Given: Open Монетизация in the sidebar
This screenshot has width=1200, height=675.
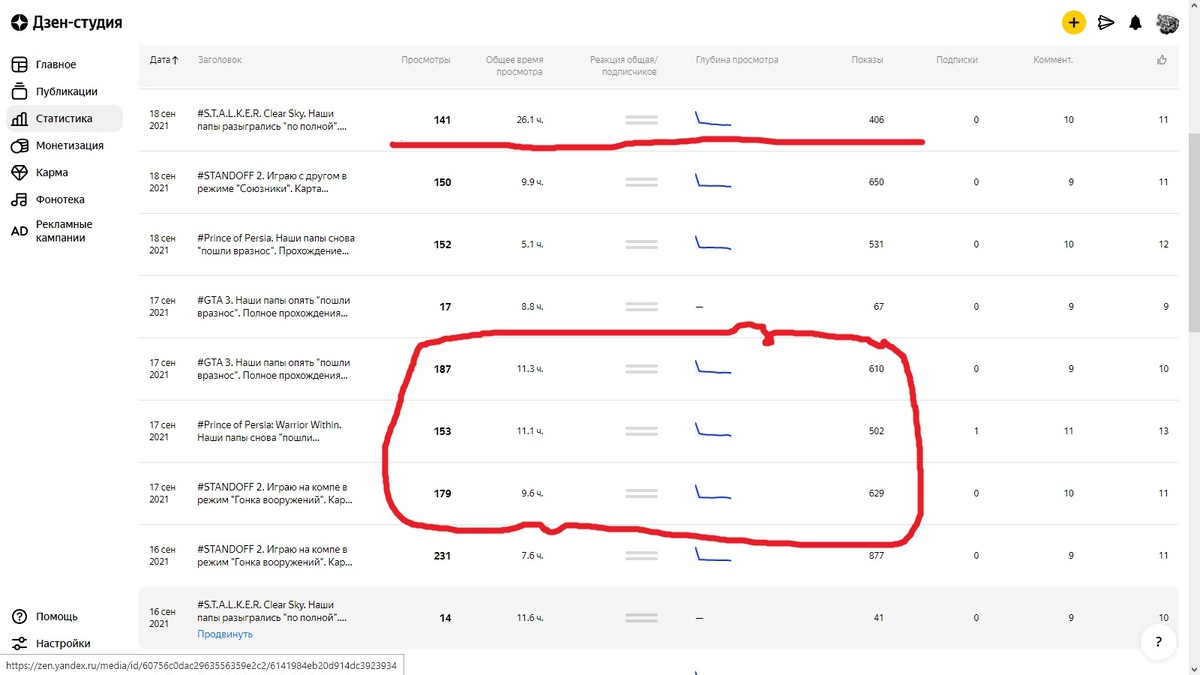Looking at the screenshot, I should tap(70, 146).
